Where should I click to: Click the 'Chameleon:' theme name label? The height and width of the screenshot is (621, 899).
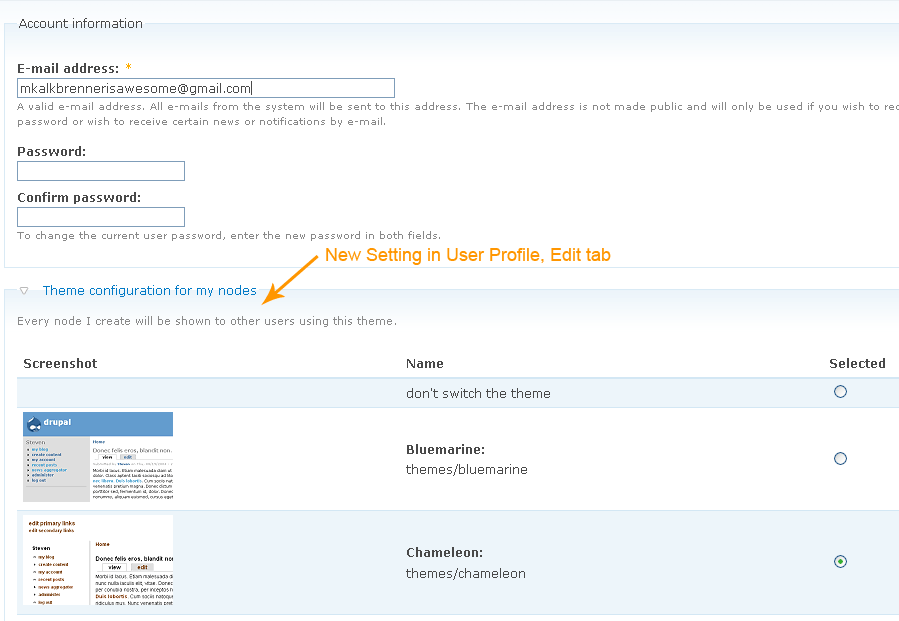click(x=444, y=552)
